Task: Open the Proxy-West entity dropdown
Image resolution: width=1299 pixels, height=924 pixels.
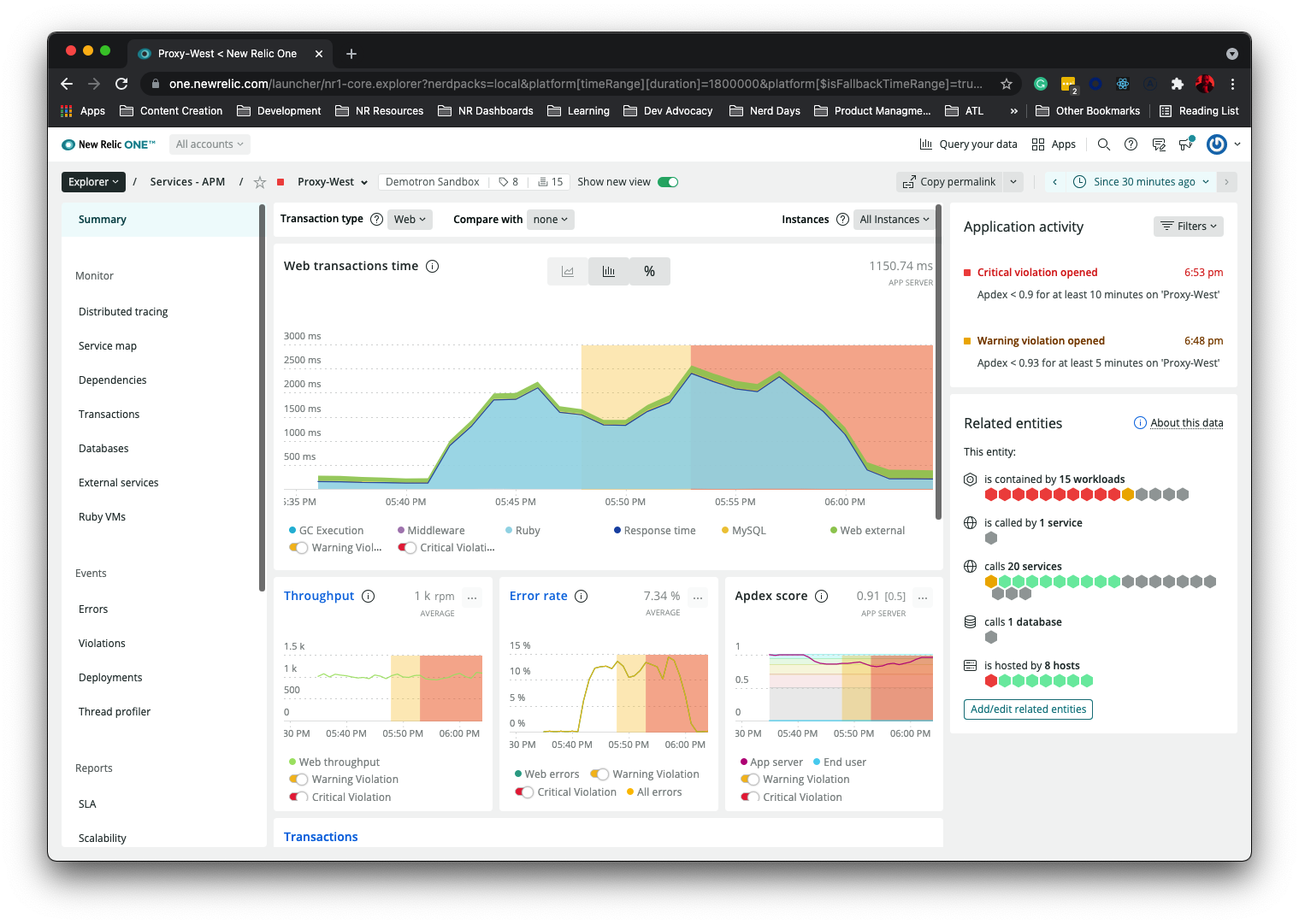Action: 333,182
